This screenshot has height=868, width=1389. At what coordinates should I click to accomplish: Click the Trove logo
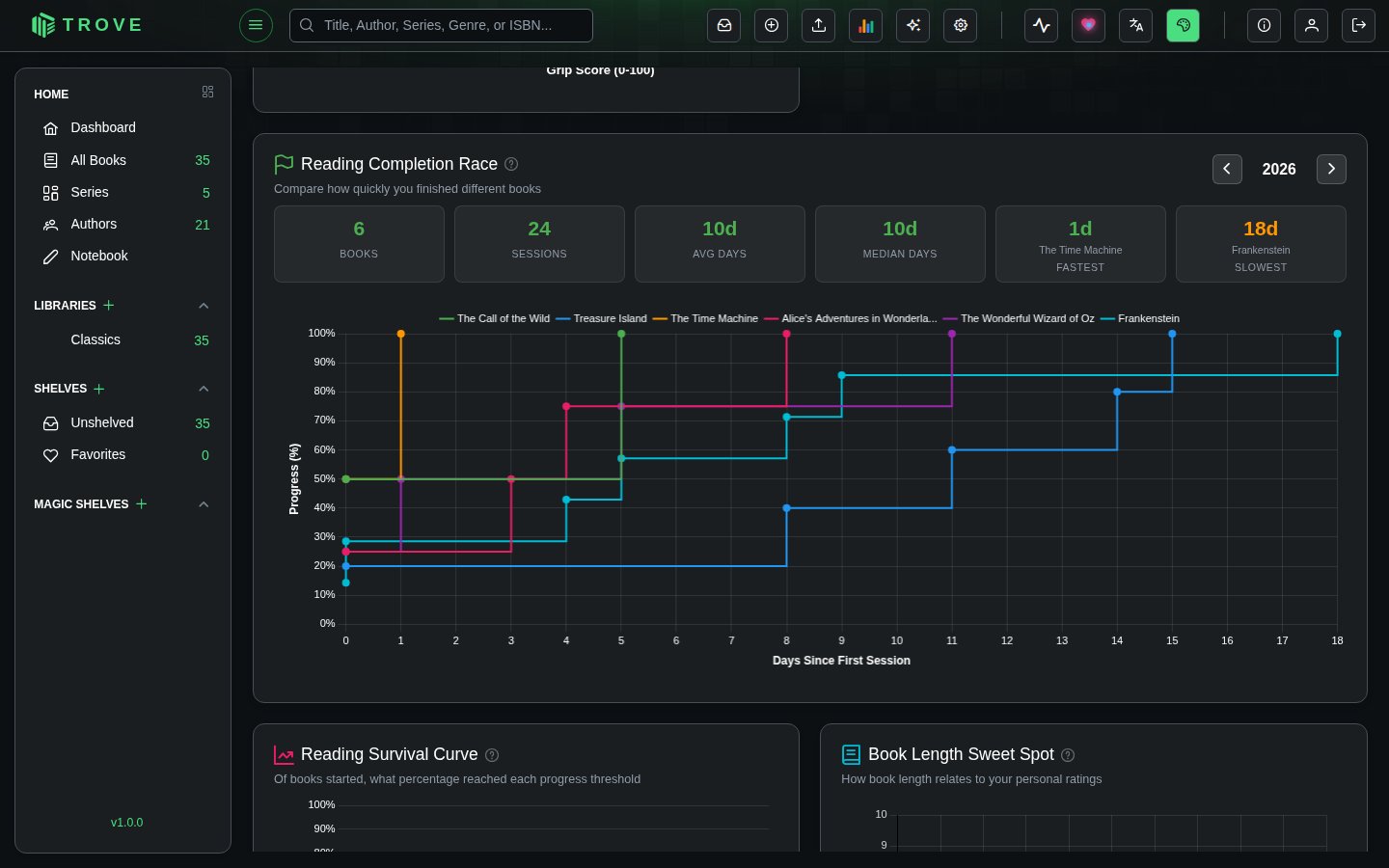[87, 25]
